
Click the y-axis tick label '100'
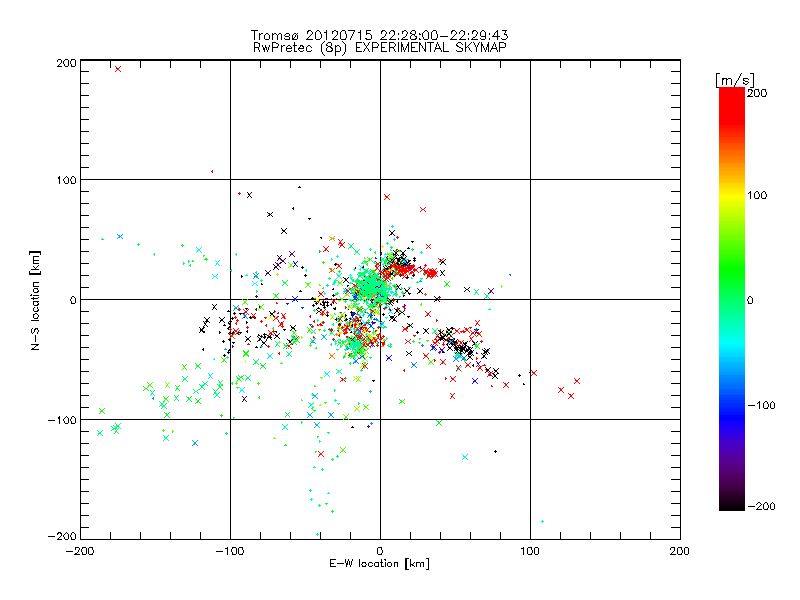[66, 180]
